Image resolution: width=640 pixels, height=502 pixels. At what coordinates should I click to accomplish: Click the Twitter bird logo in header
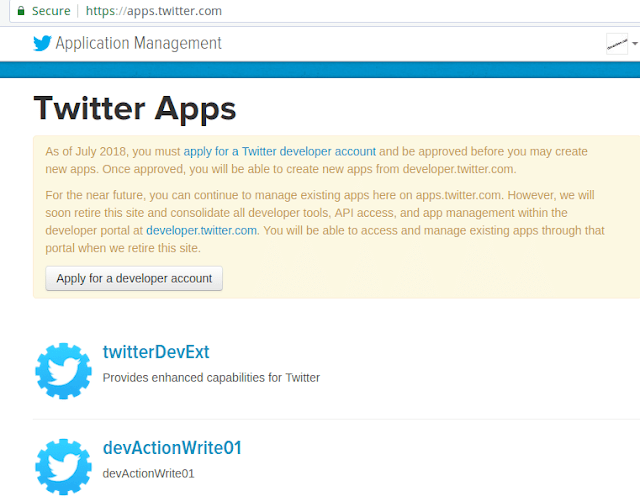click(42, 43)
